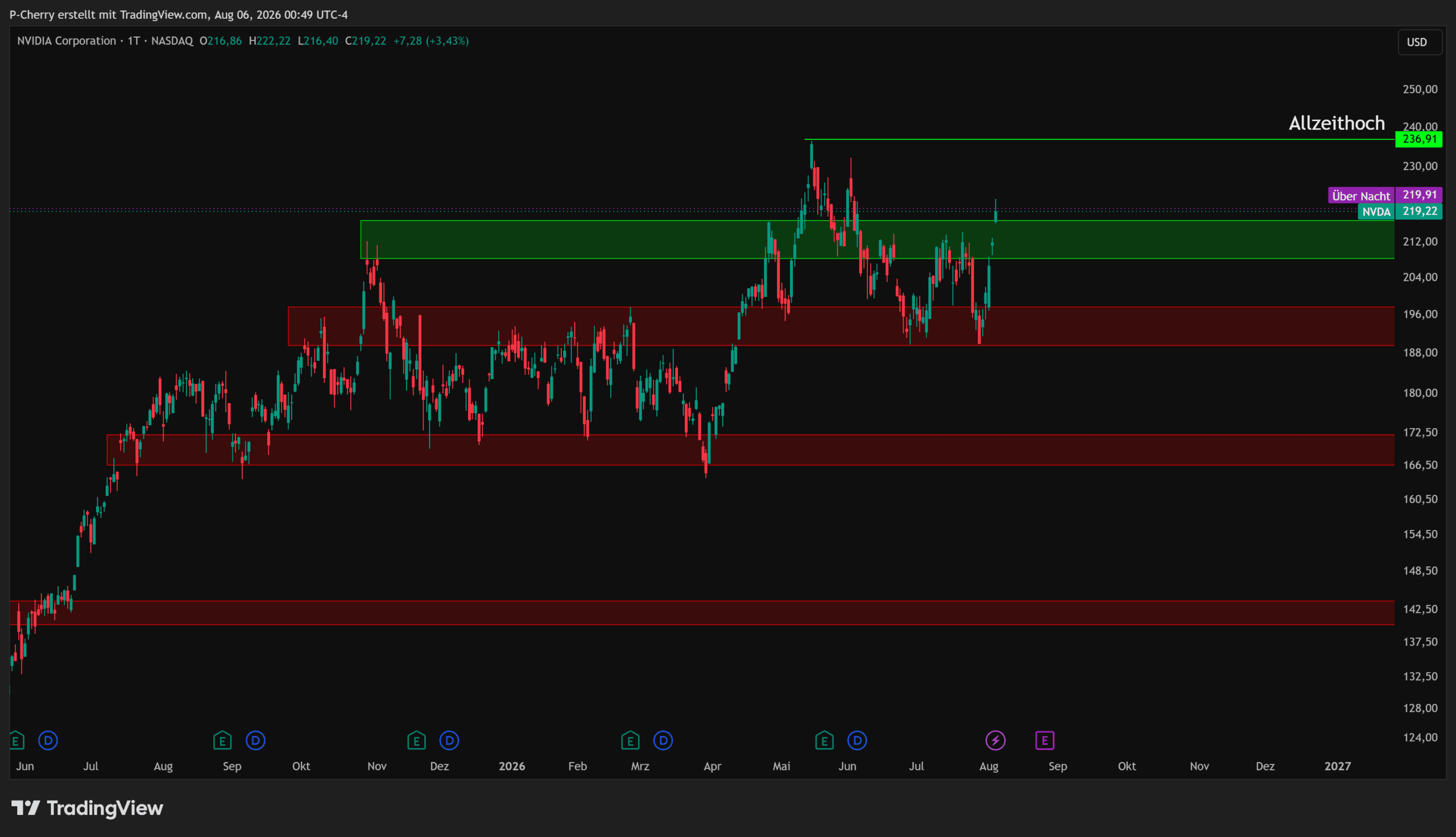
Task: Show the dividend marker near Jun 2026
Action: click(x=858, y=740)
